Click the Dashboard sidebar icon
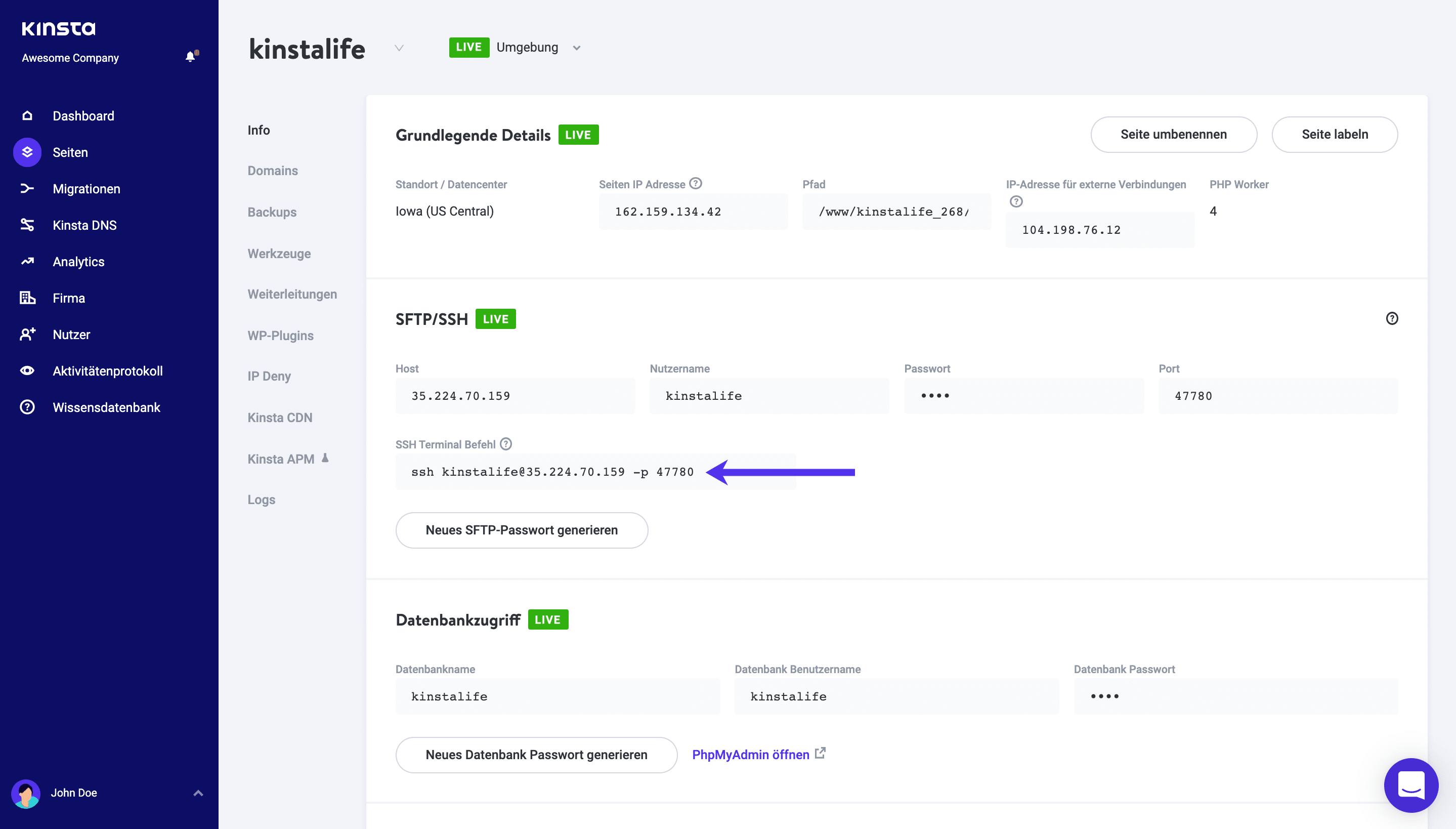The image size is (1456, 829). (27, 115)
